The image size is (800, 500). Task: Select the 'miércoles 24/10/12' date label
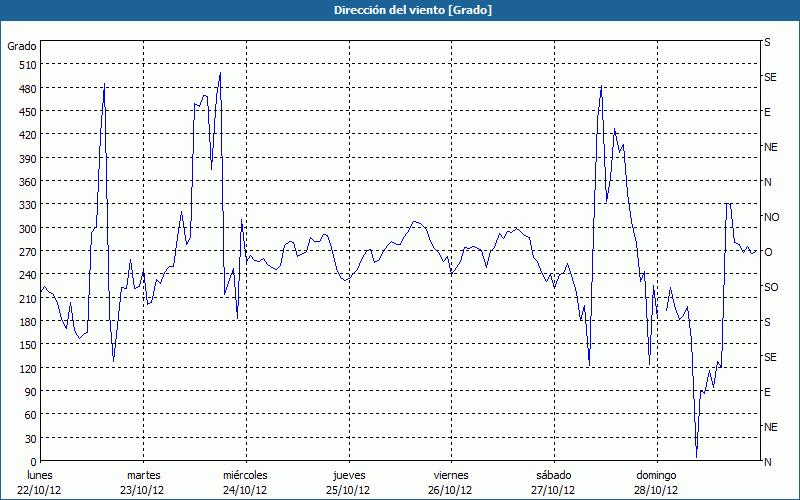coord(245,482)
